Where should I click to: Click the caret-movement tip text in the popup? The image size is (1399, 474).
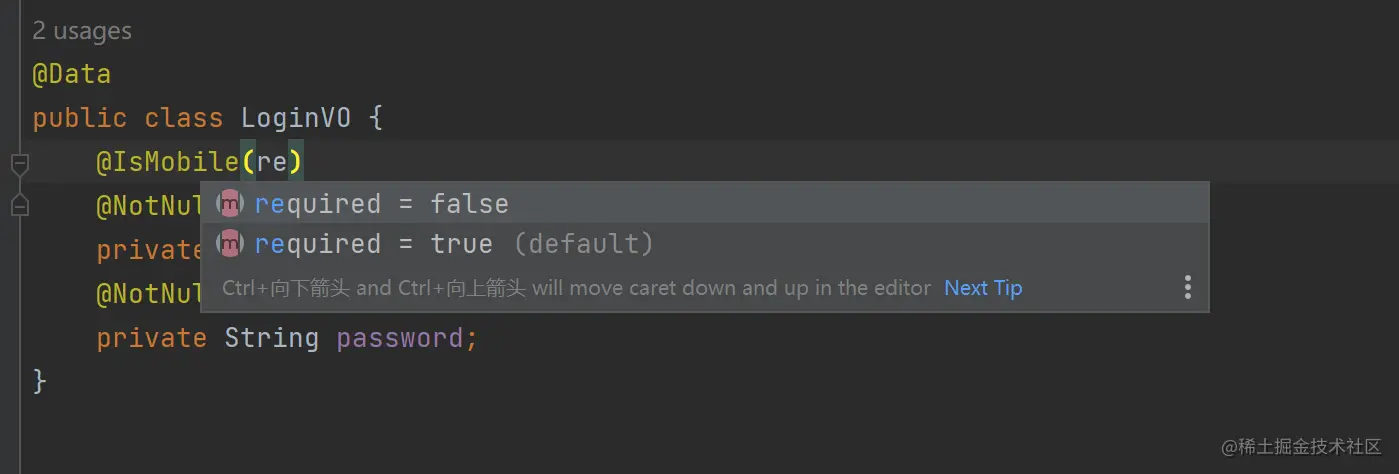pyautogui.click(x=576, y=288)
